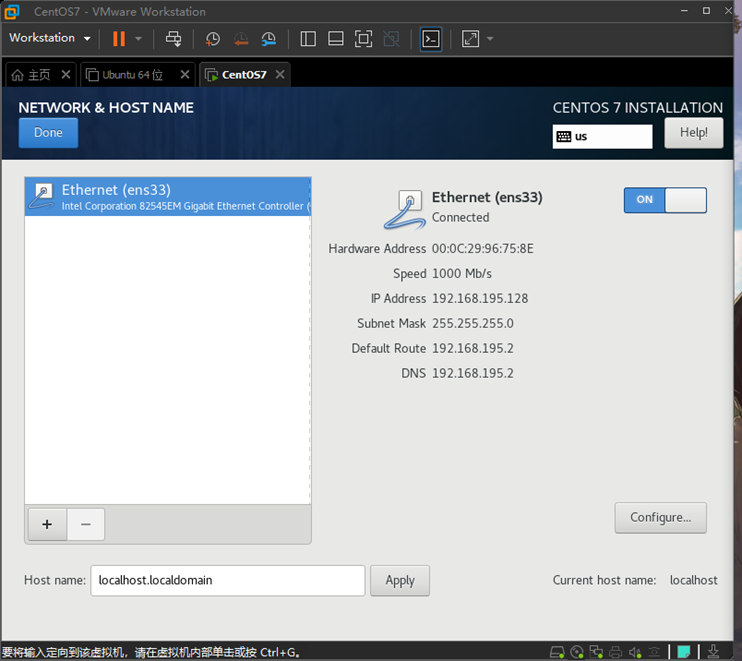Click the NETWORK & HOST NAME heading
742x661 pixels.
(106, 108)
